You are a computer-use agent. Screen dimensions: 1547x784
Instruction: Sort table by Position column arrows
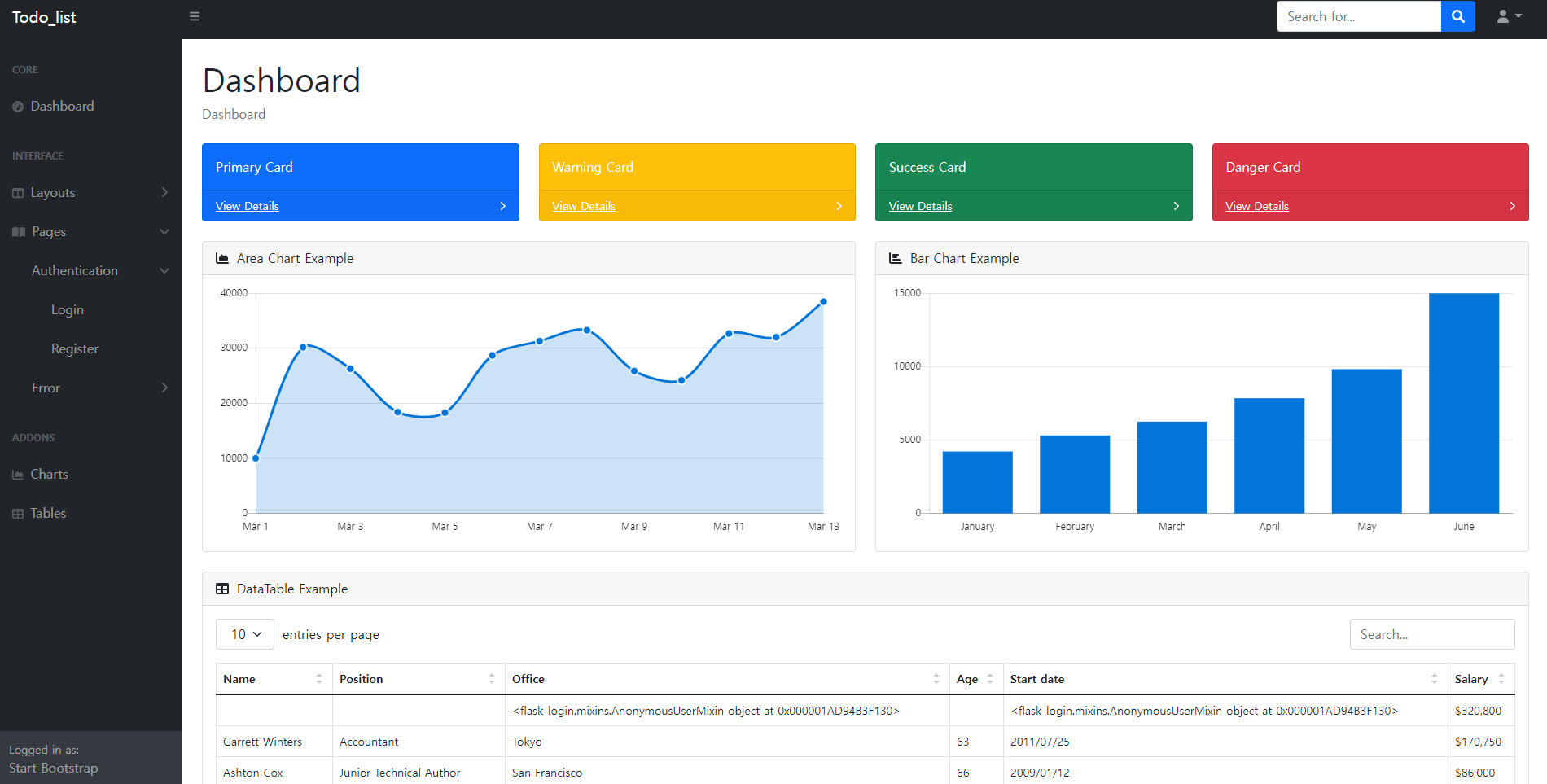pos(492,679)
